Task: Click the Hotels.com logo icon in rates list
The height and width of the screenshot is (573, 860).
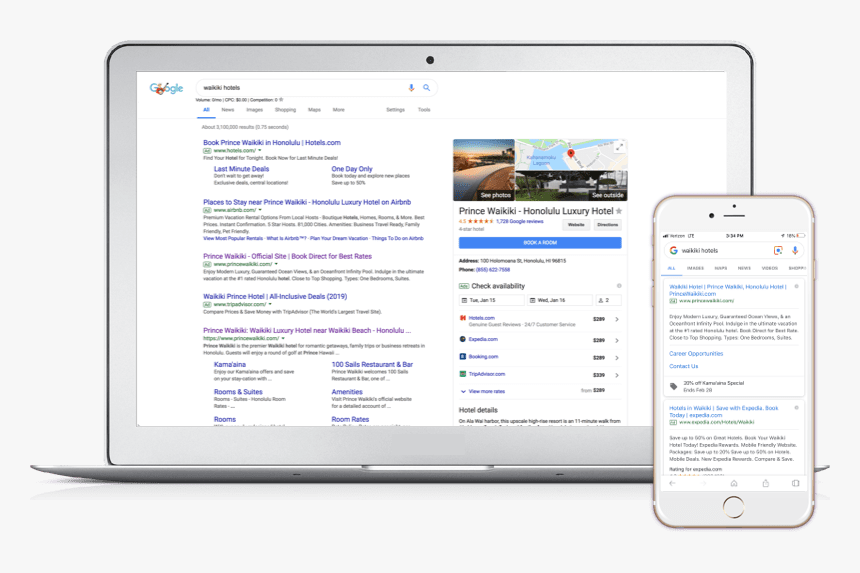Action: coord(462,318)
